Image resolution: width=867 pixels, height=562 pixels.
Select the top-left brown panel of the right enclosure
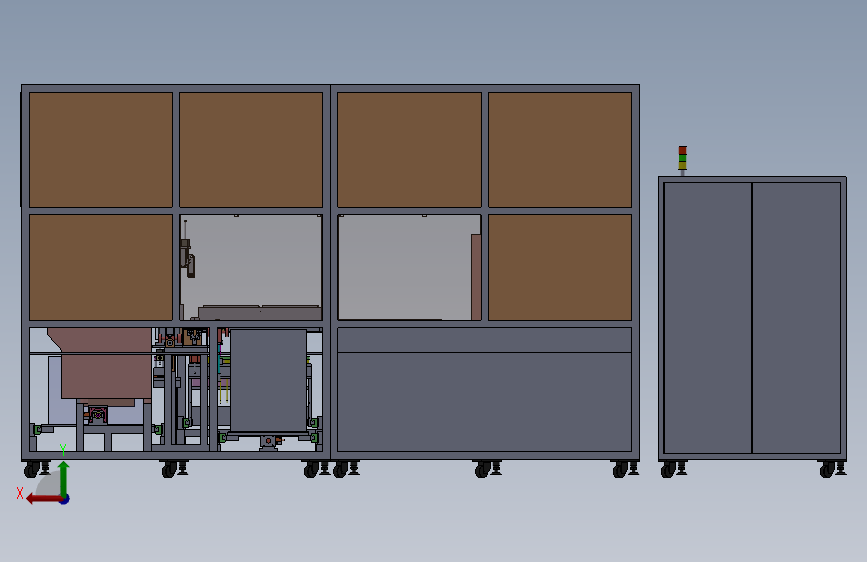[x=409, y=150]
